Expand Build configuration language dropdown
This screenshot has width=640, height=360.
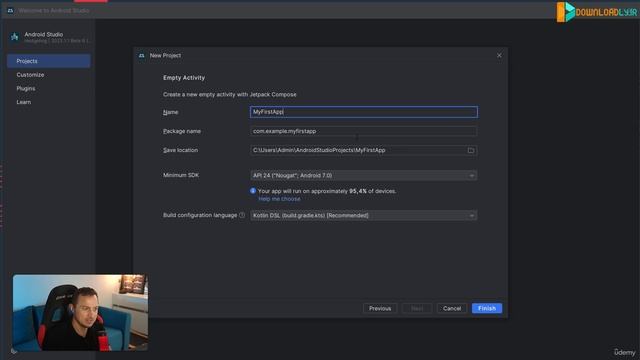(363, 216)
